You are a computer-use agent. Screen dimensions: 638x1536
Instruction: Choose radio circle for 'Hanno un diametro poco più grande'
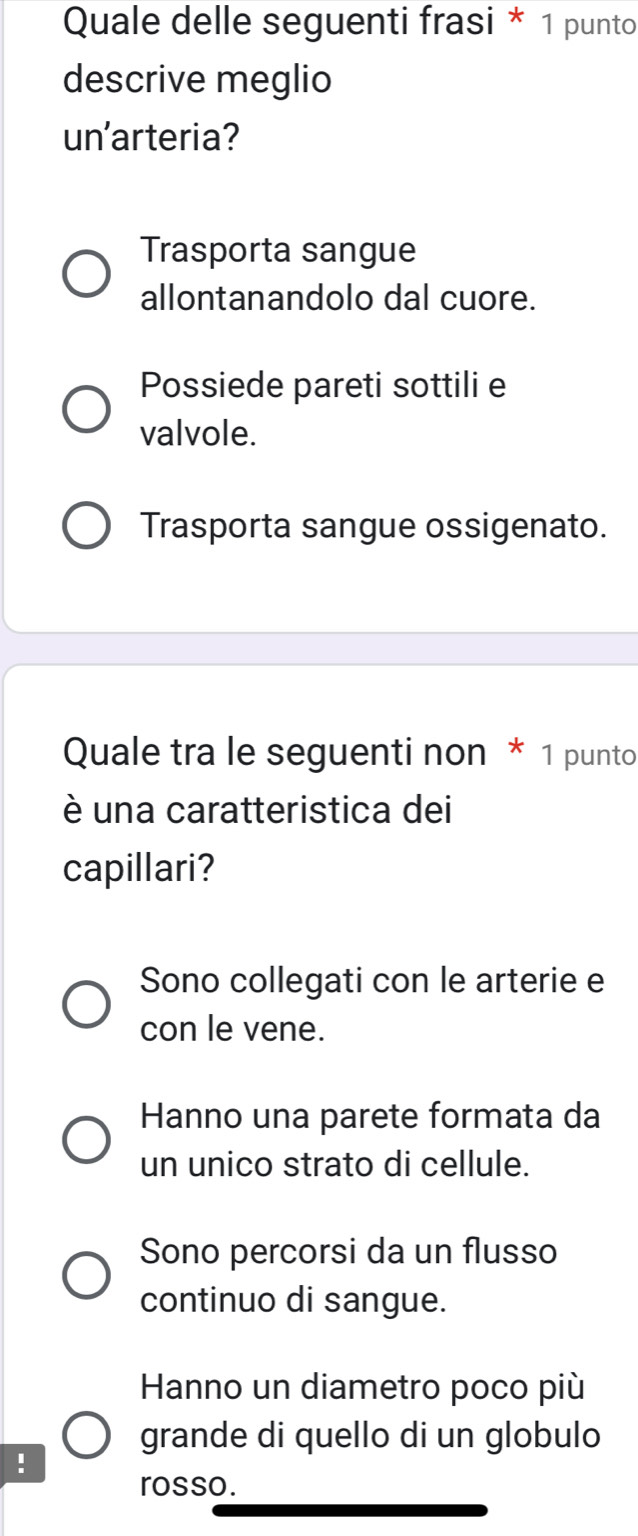pyautogui.click(x=87, y=1437)
